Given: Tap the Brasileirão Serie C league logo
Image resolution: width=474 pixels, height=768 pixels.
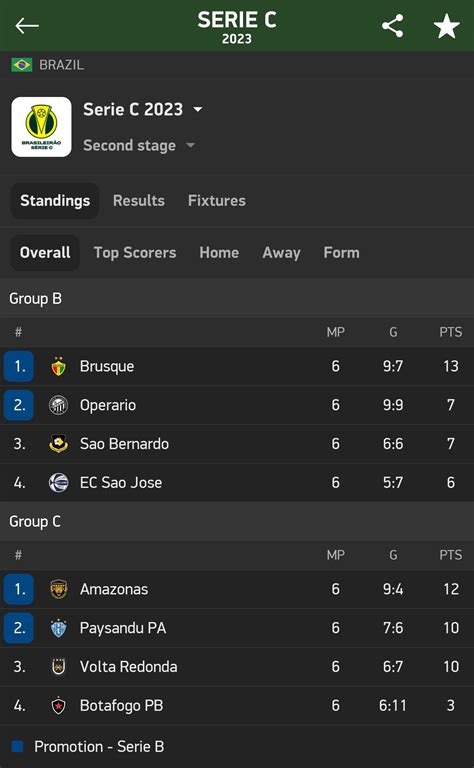Looking at the screenshot, I should pyautogui.click(x=42, y=127).
